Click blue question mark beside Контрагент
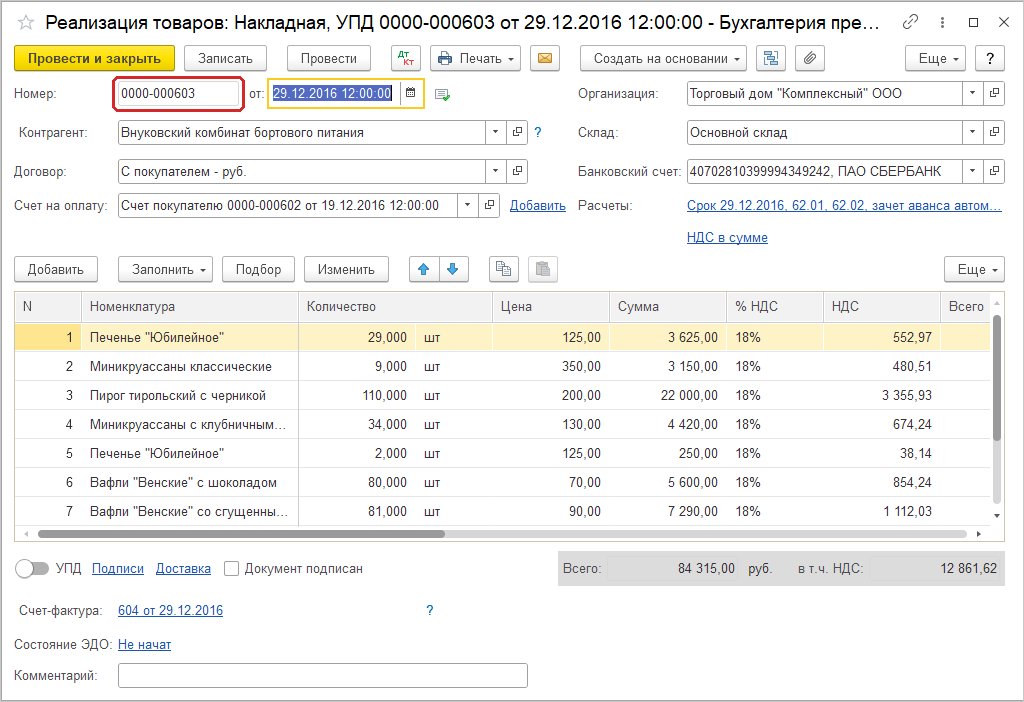Screen dimensions: 1024x702 538,133
